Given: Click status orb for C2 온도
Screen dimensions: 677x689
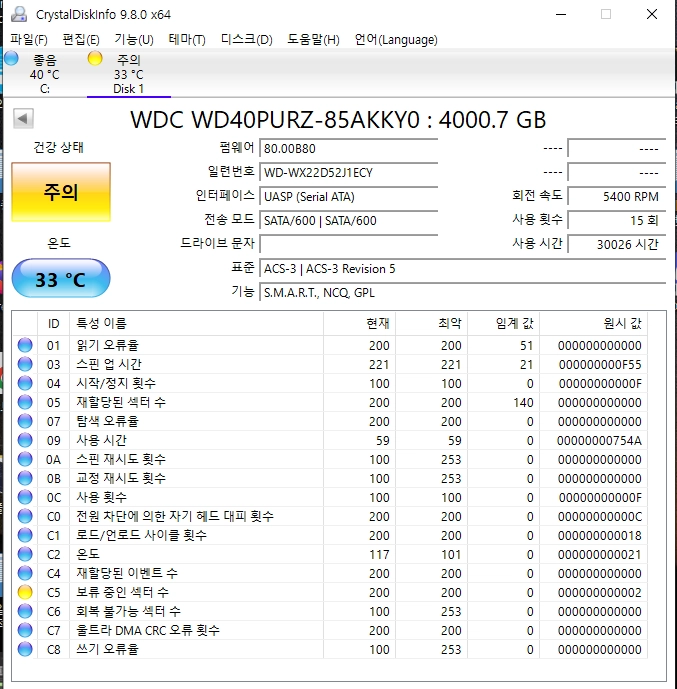Looking at the screenshot, I should coord(25,554).
